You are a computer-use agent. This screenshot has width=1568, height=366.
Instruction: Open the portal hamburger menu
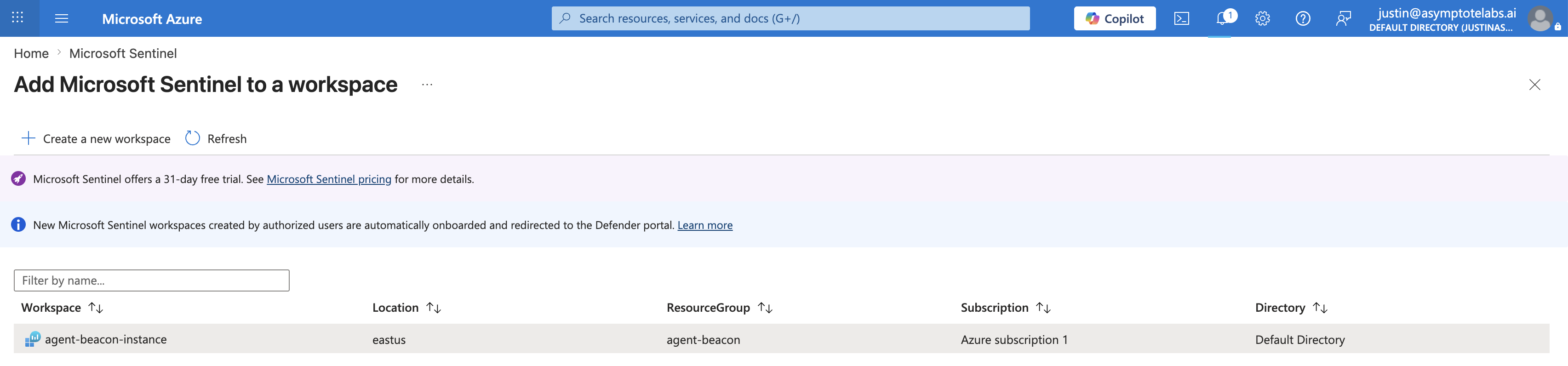pos(62,18)
